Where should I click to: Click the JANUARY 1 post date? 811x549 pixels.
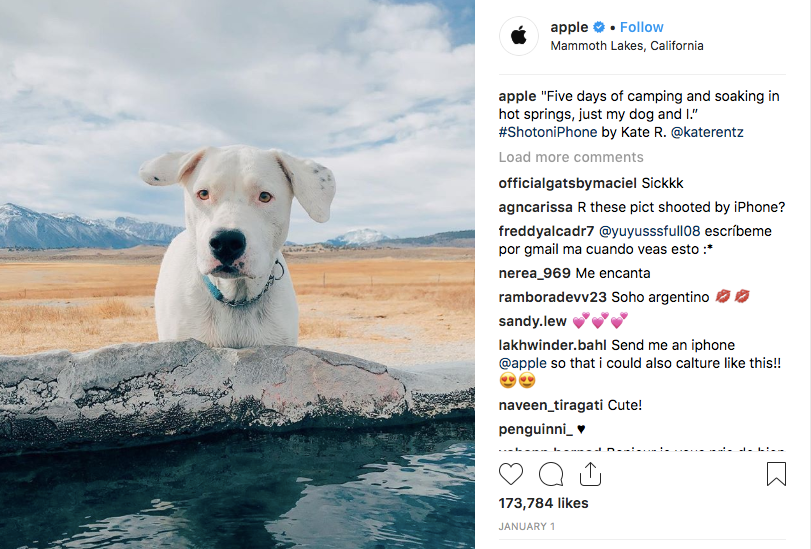[528, 526]
